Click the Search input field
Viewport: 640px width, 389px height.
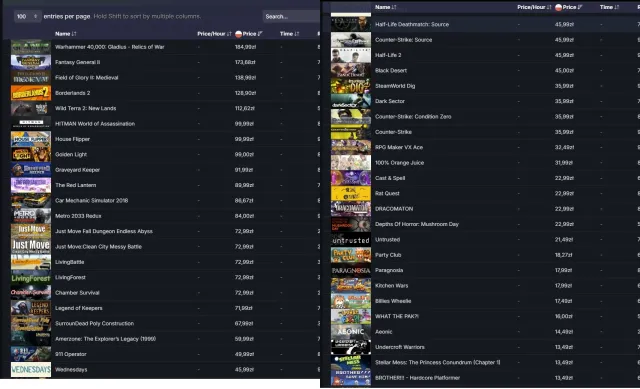(291, 16)
